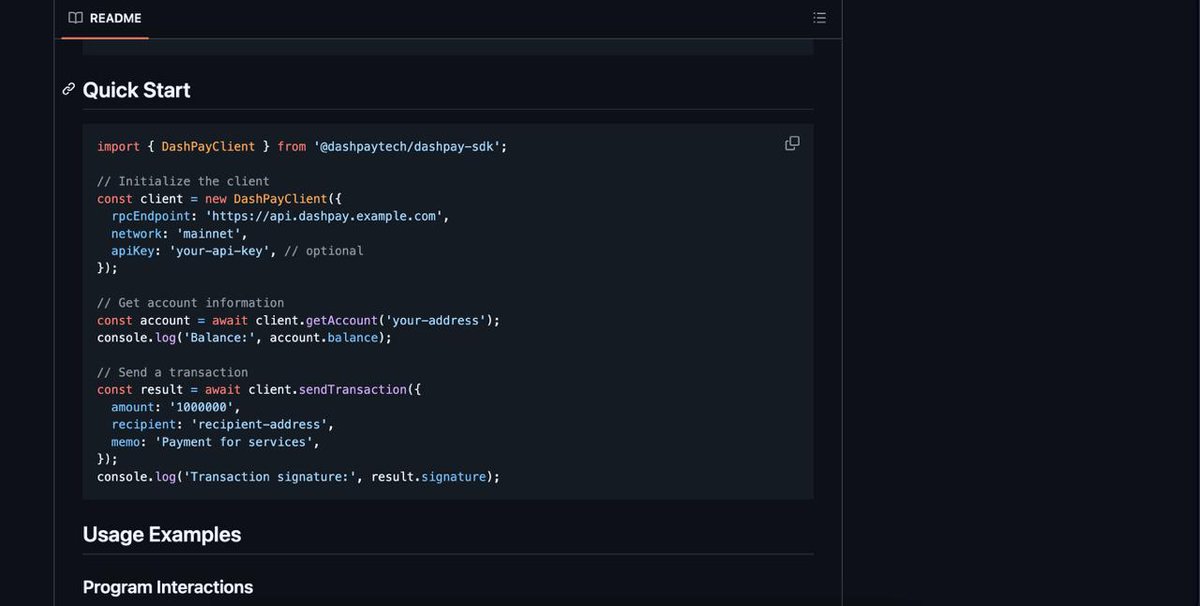Click the chain-link anchor beside Quick Start
Screen dimensions: 1200x606
coord(68,89)
